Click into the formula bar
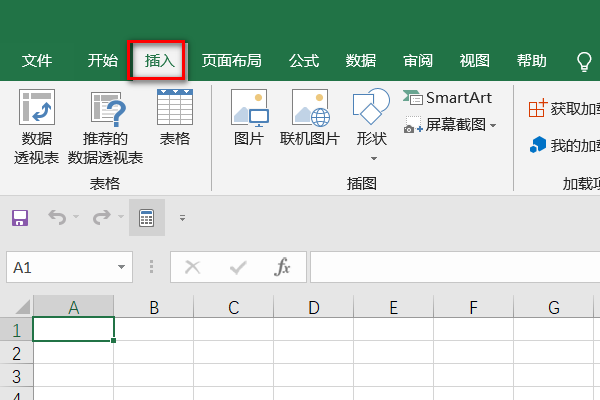Screen dimensions: 600x400 pyautogui.click(x=455, y=267)
